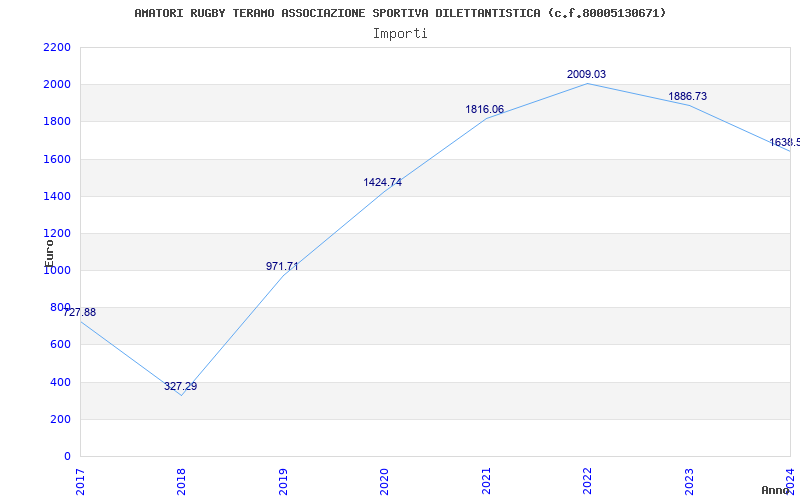Click the y-axis value 0
The height and width of the screenshot is (500, 800).
point(68,457)
